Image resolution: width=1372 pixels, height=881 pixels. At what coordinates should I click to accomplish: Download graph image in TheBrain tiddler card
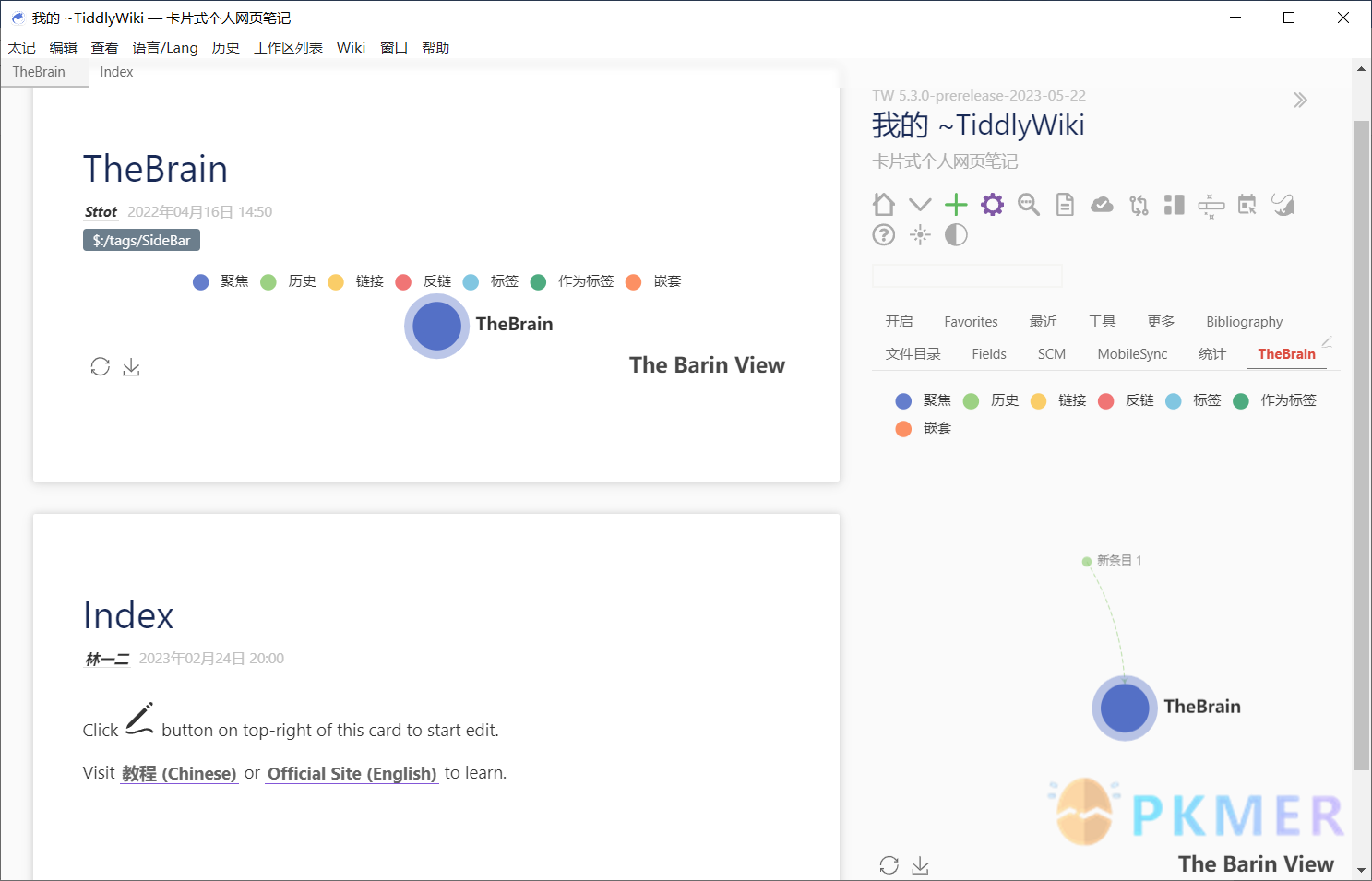[x=132, y=366]
